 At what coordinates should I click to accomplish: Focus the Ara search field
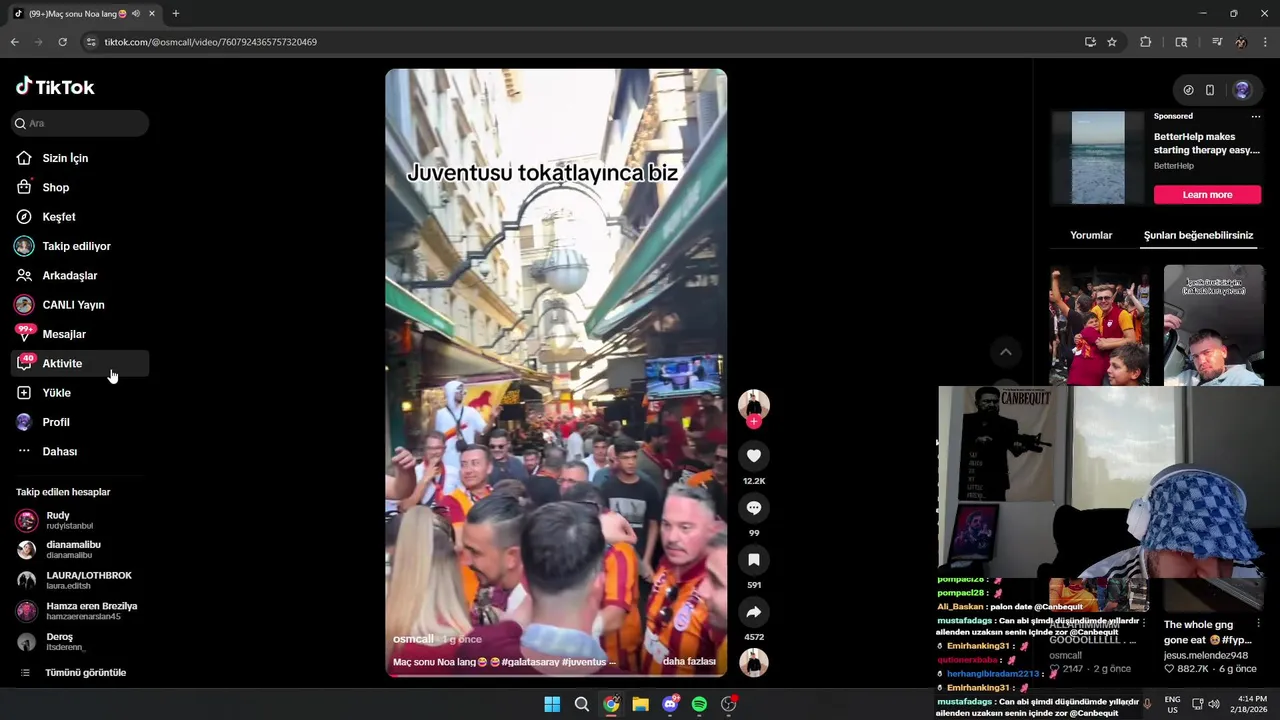(x=80, y=123)
